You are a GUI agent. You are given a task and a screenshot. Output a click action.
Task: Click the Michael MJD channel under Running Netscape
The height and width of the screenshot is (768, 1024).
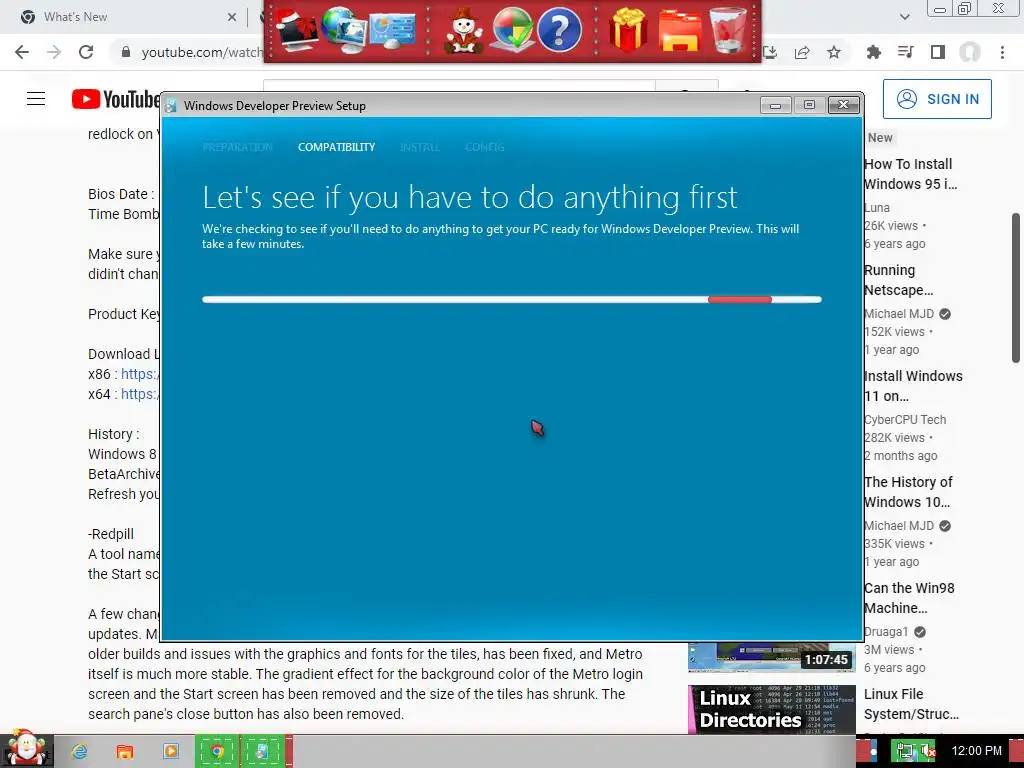tap(899, 314)
